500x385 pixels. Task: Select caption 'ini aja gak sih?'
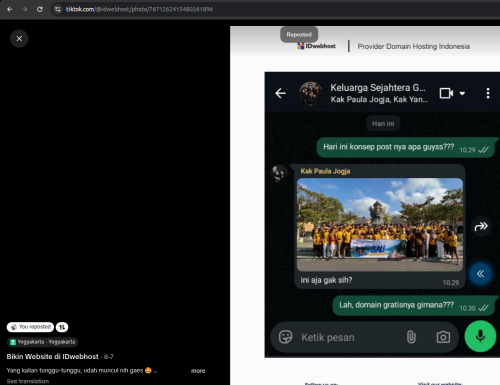[326, 280]
